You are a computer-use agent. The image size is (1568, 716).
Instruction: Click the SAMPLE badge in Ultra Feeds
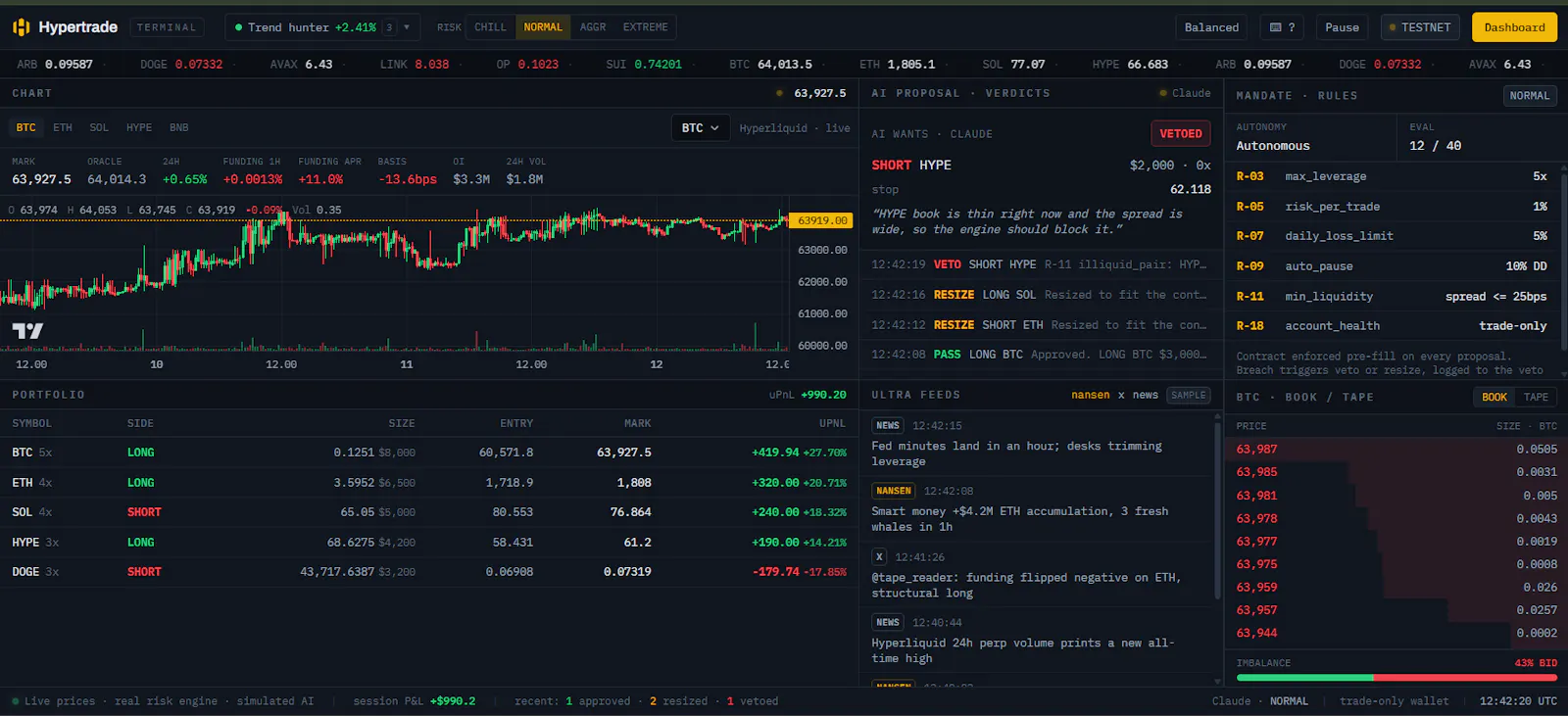click(1189, 395)
